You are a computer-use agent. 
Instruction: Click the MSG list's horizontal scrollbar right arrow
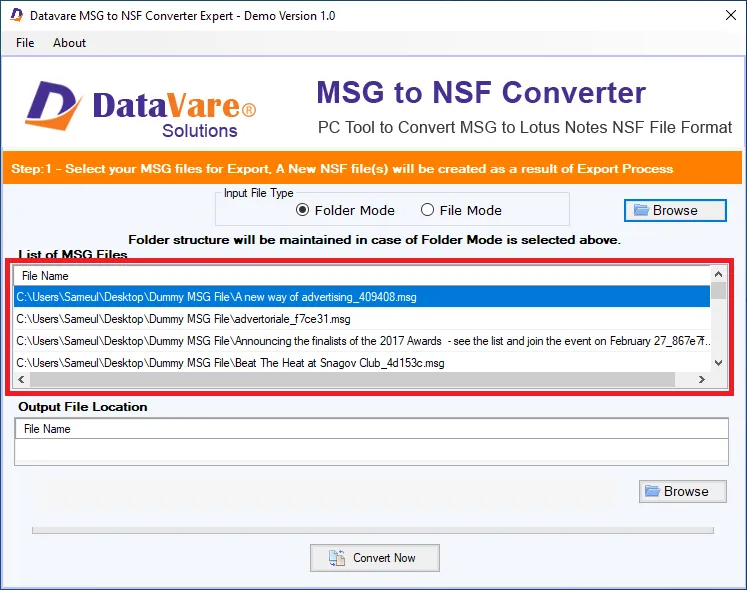702,380
